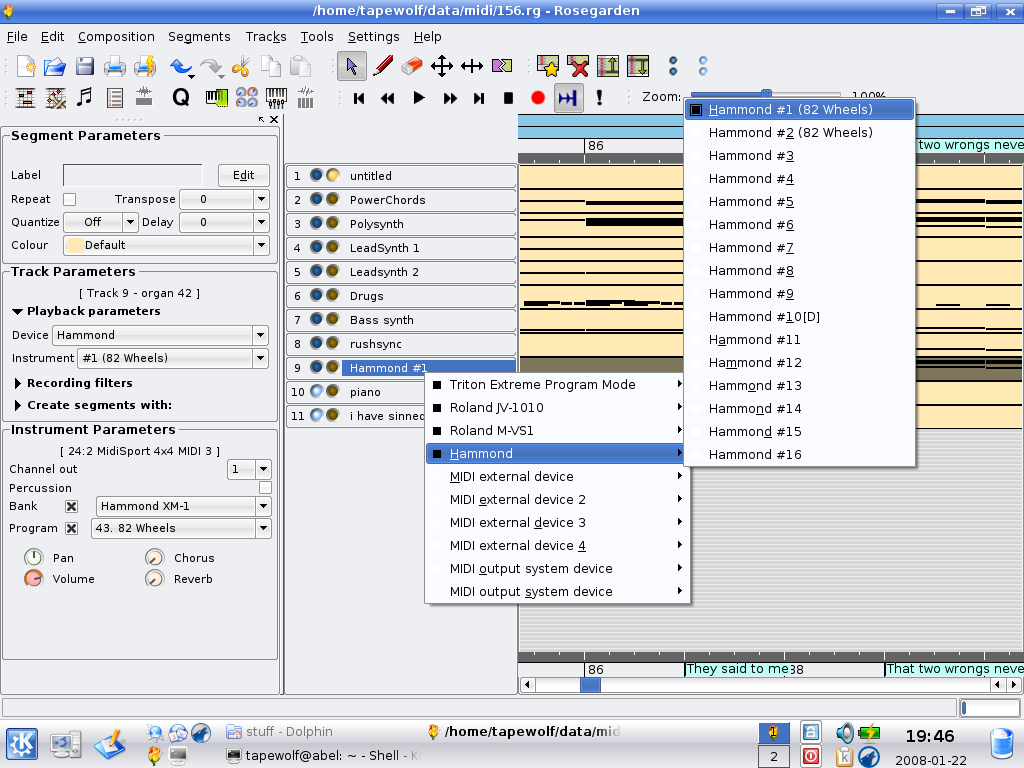Click the Print toolbar icon

click(114, 66)
